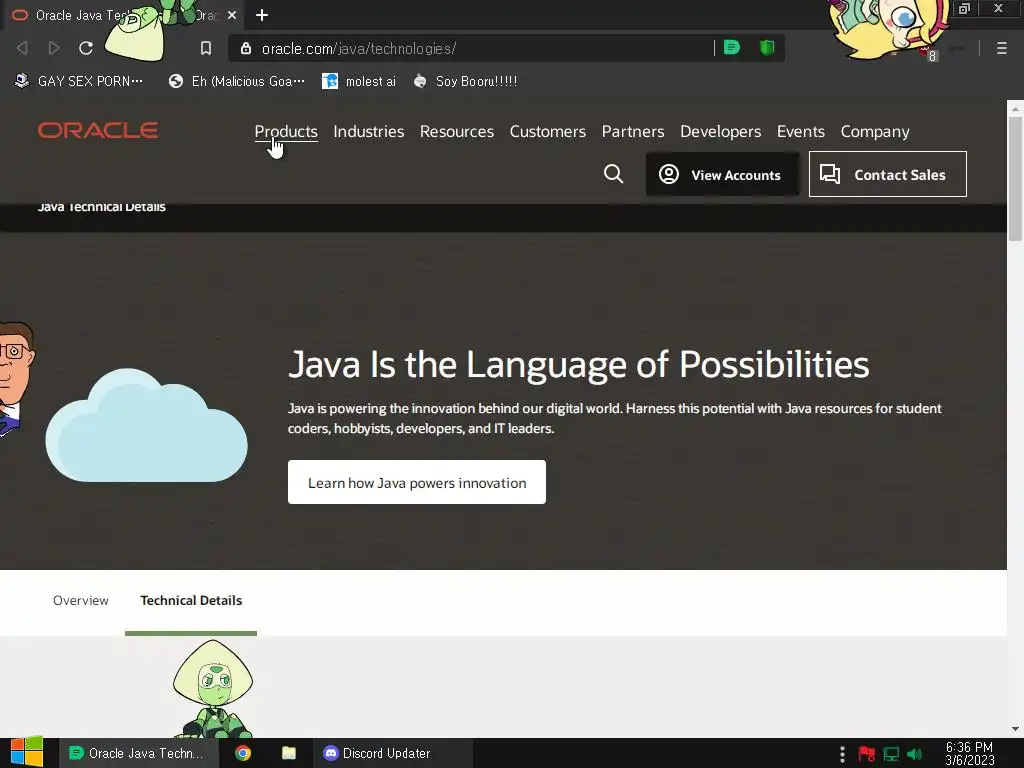Open the molest ai bookmark
1024x768 pixels.
[359, 81]
